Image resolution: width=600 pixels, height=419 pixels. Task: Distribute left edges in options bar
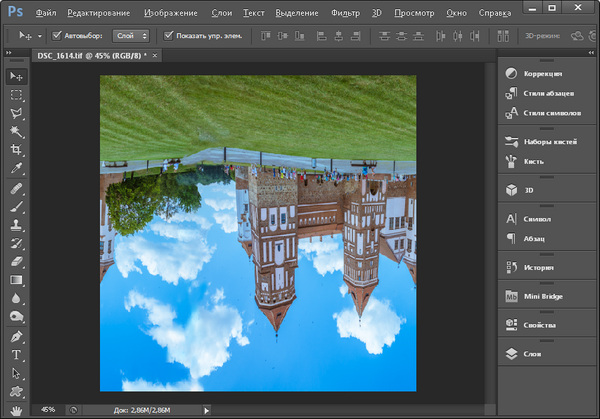click(x=440, y=36)
